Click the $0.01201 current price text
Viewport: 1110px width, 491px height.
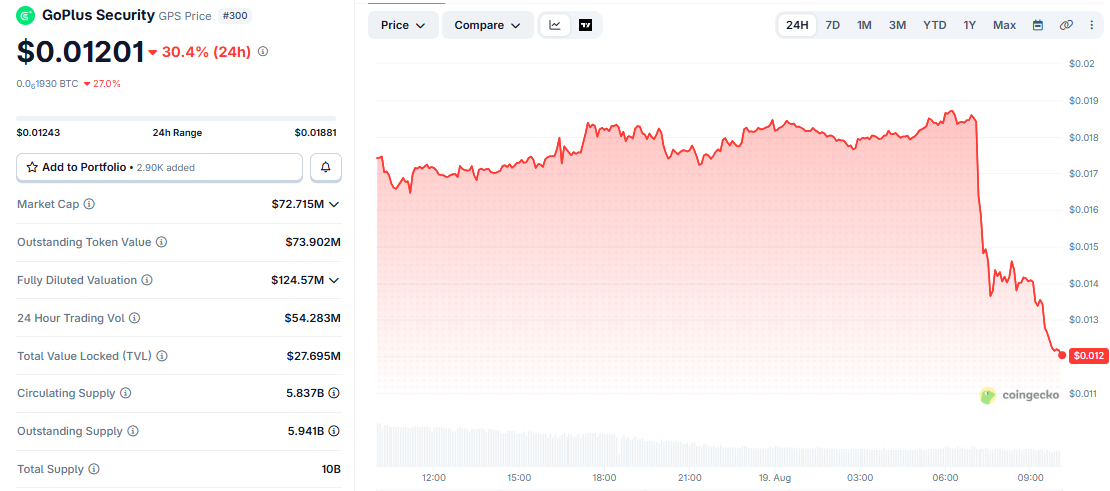point(80,51)
